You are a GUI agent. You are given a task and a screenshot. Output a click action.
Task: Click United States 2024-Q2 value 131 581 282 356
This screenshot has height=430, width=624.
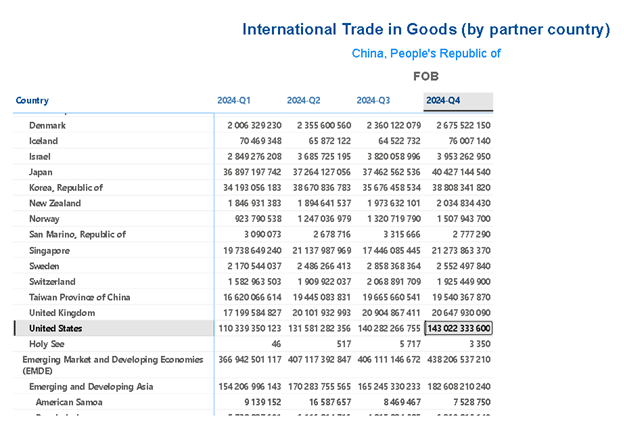coord(320,328)
